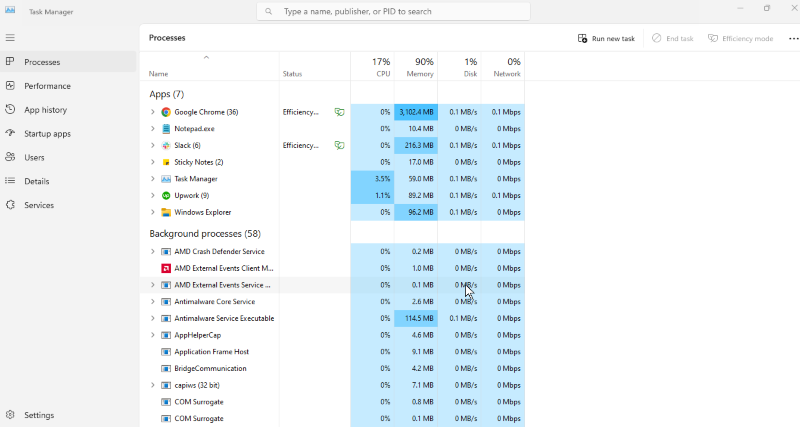Sort processes by Memory column
Screen dimensions: 800x427
417,67
